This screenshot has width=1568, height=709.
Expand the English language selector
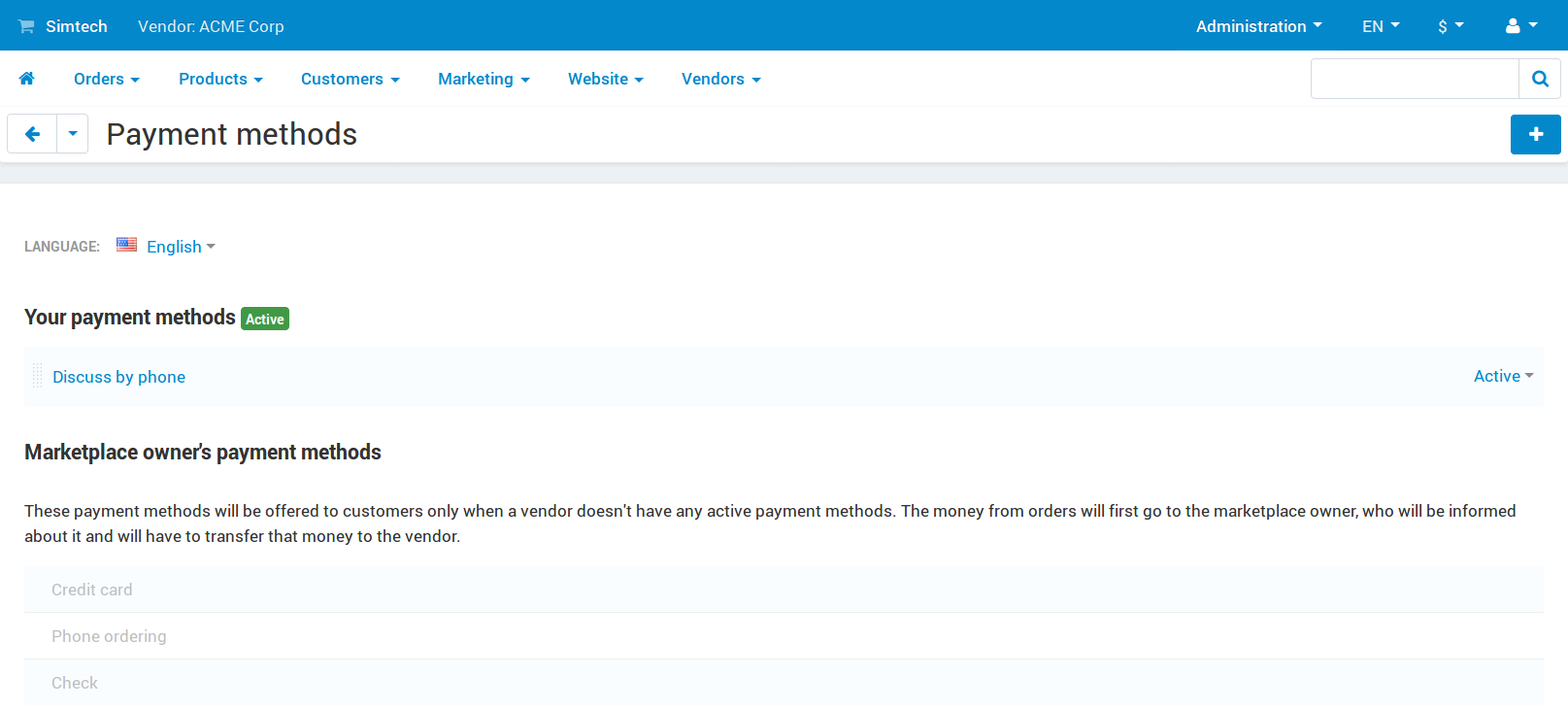(181, 247)
